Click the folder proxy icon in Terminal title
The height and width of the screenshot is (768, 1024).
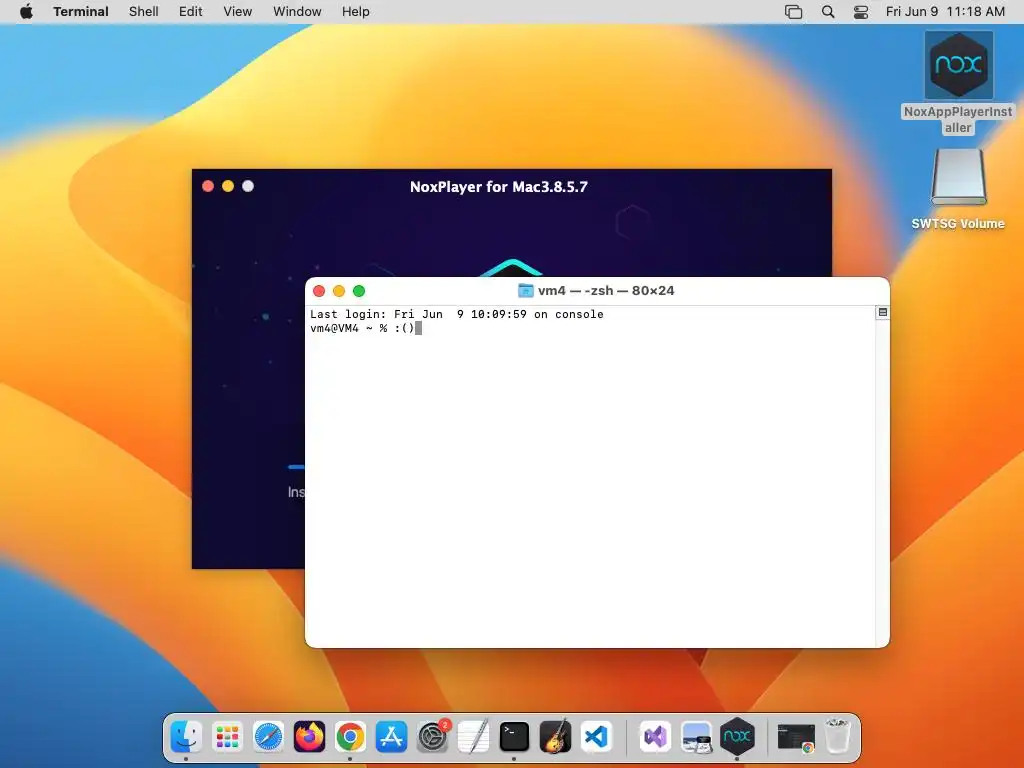[525, 291]
